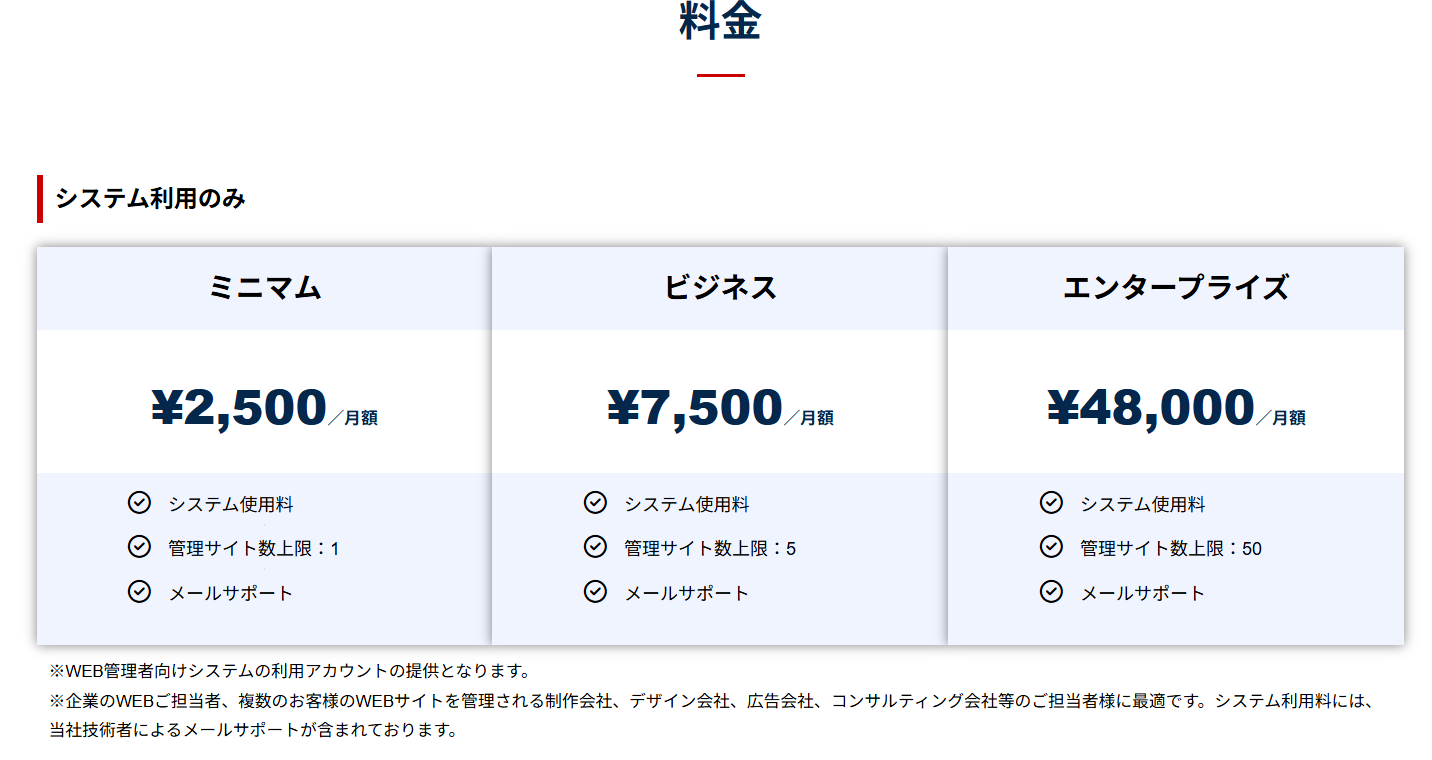Click the システム利用のみ section heading
The width and height of the screenshot is (1432, 760).
(x=150, y=199)
